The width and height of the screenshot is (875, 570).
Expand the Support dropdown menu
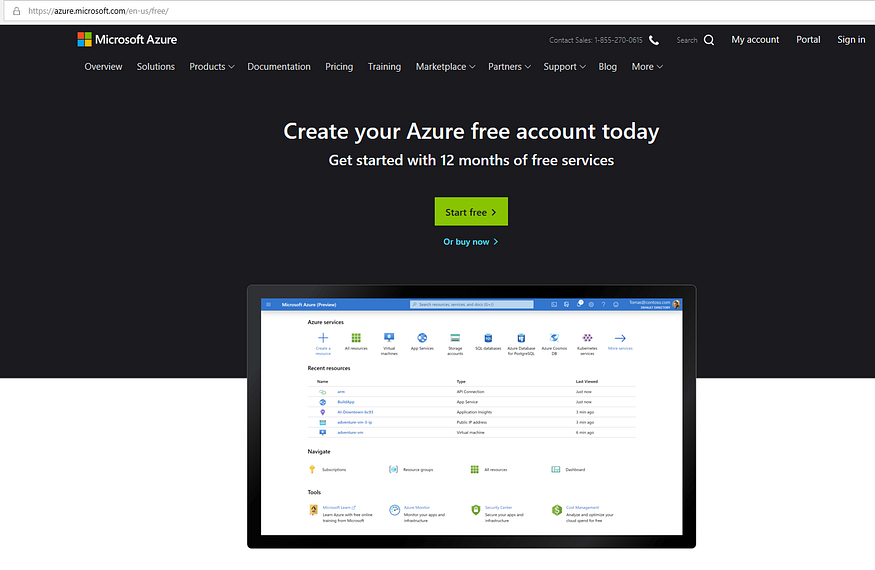tap(564, 66)
